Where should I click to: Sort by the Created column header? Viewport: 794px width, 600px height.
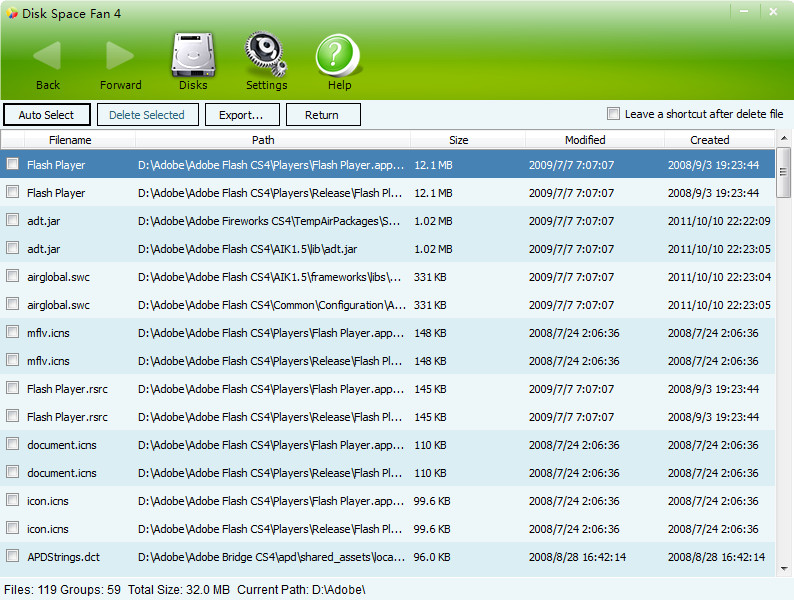[x=709, y=140]
